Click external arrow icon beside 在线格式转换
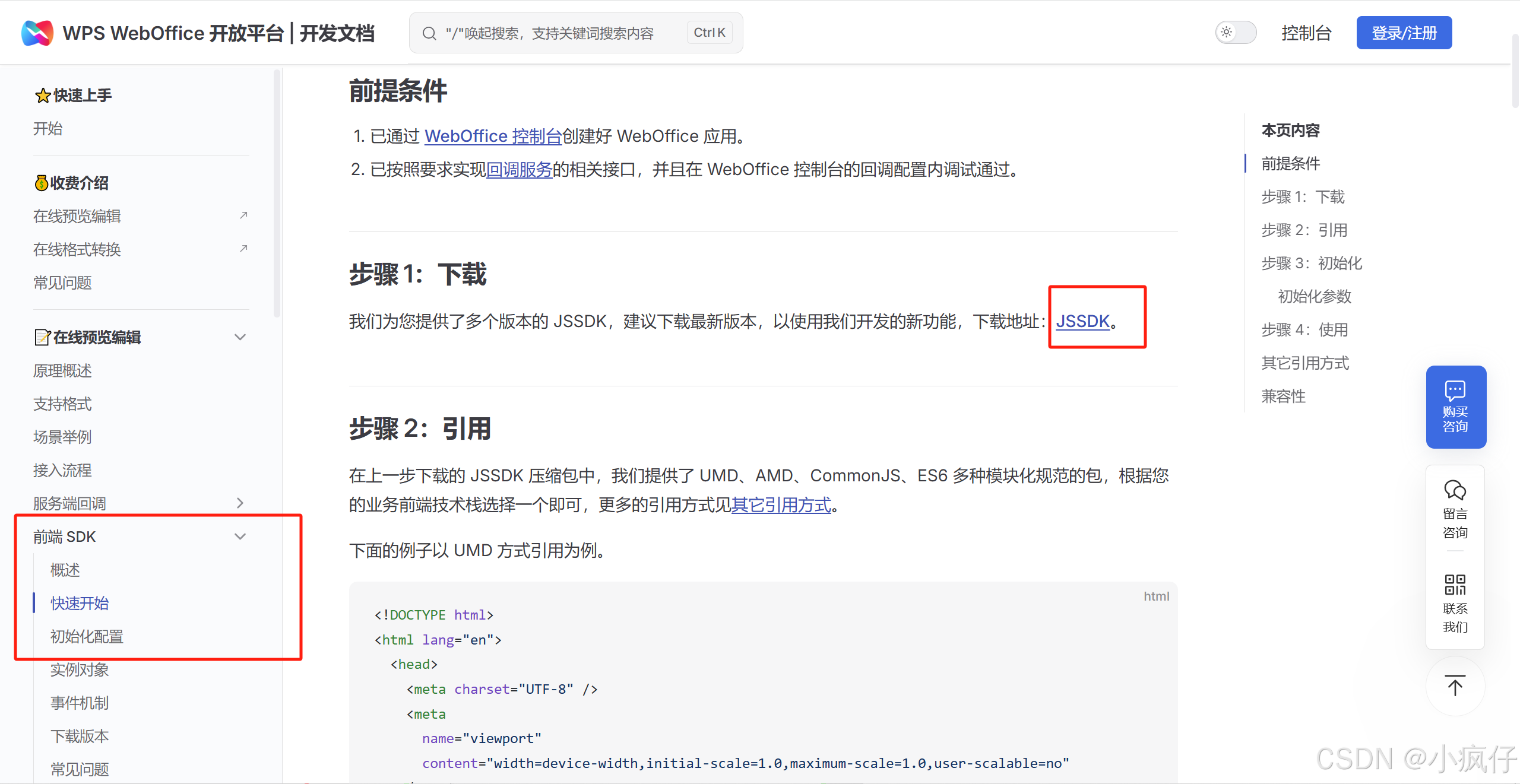This screenshot has height=784, width=1520. coord(243,249)
